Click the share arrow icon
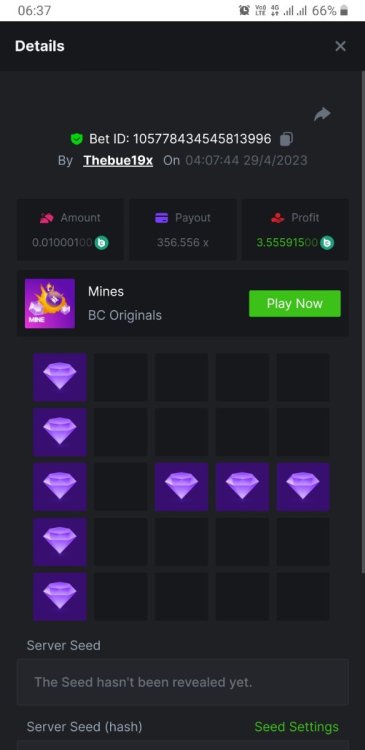The height and width of the screenshot is (750, 365). point(322,114)
